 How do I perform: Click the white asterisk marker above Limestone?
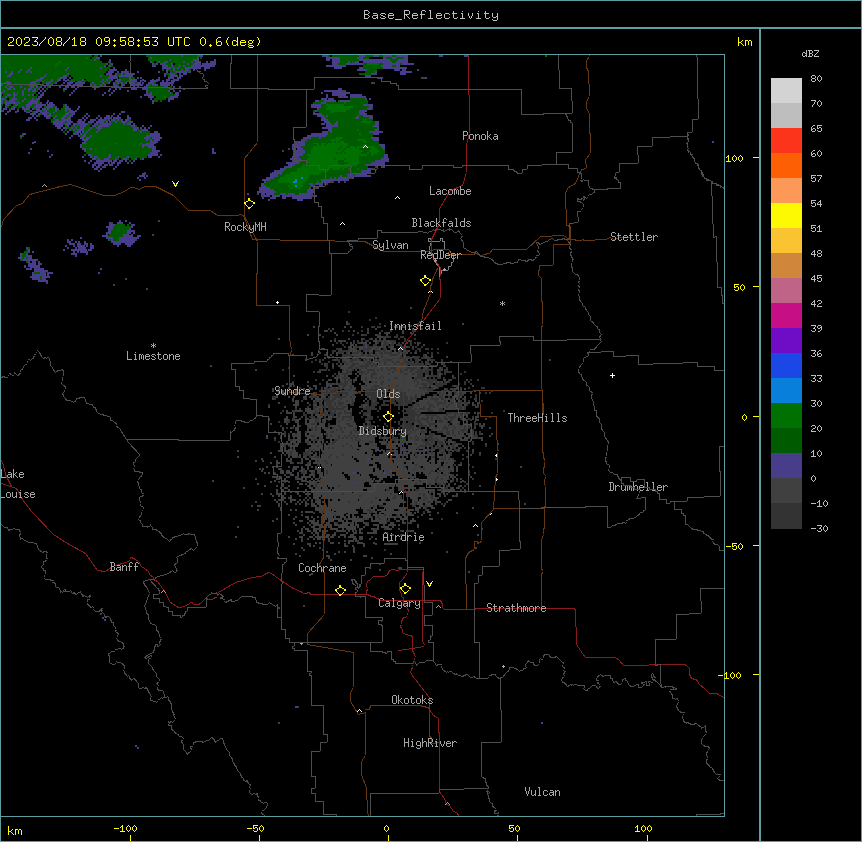coord(153,346)
